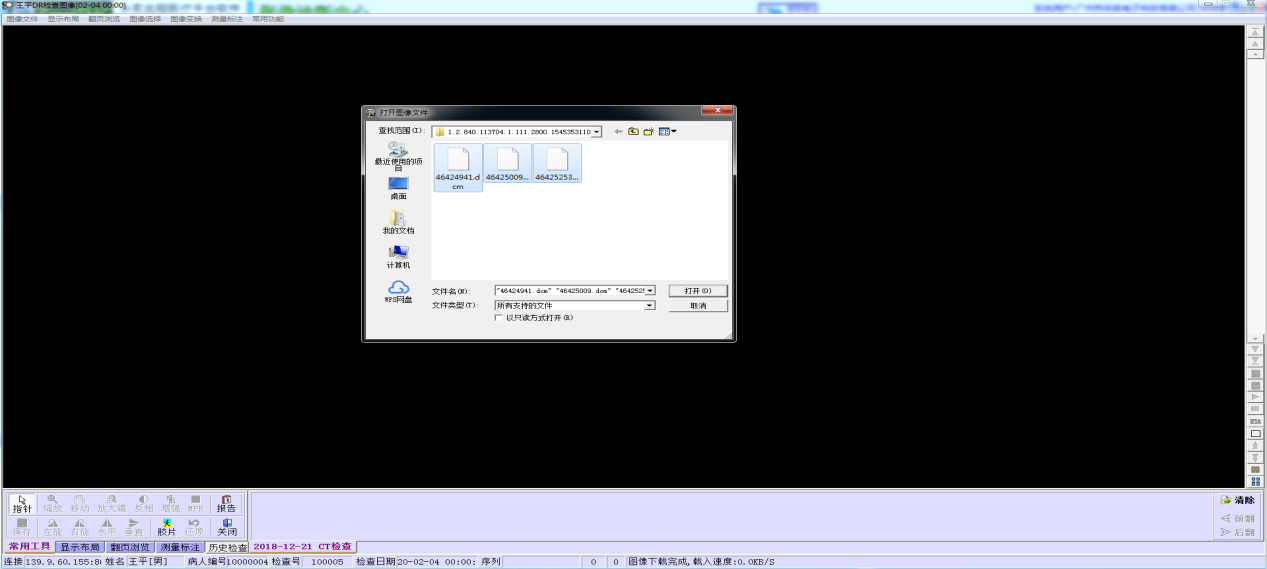Open the 报告 report tool
This screenshot has height=569, width=1267.
[227, 503]
